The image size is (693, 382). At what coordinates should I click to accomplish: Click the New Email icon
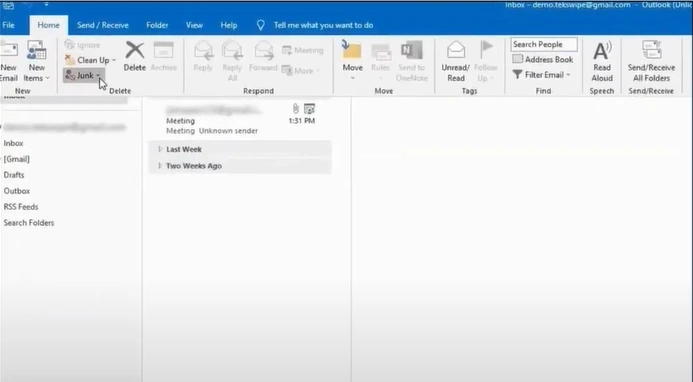[x=9, y=50]
